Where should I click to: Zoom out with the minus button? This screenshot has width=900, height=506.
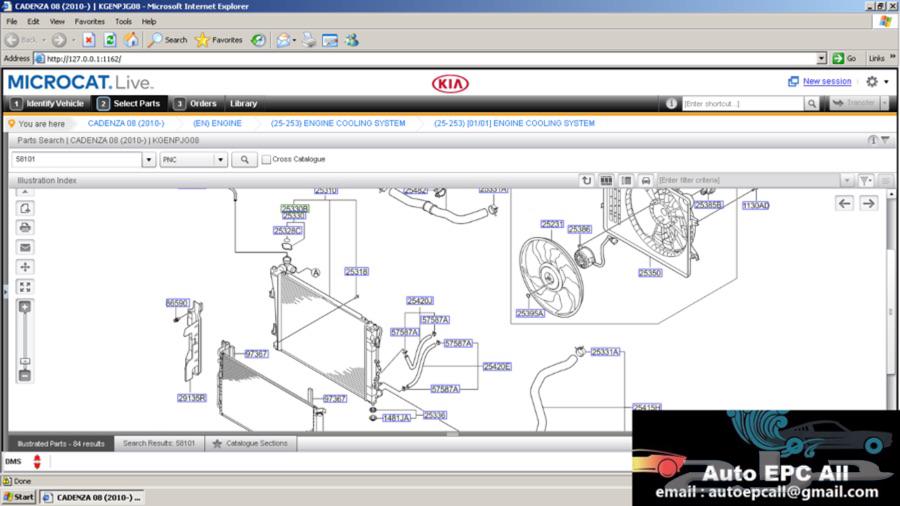click(25, 376)
